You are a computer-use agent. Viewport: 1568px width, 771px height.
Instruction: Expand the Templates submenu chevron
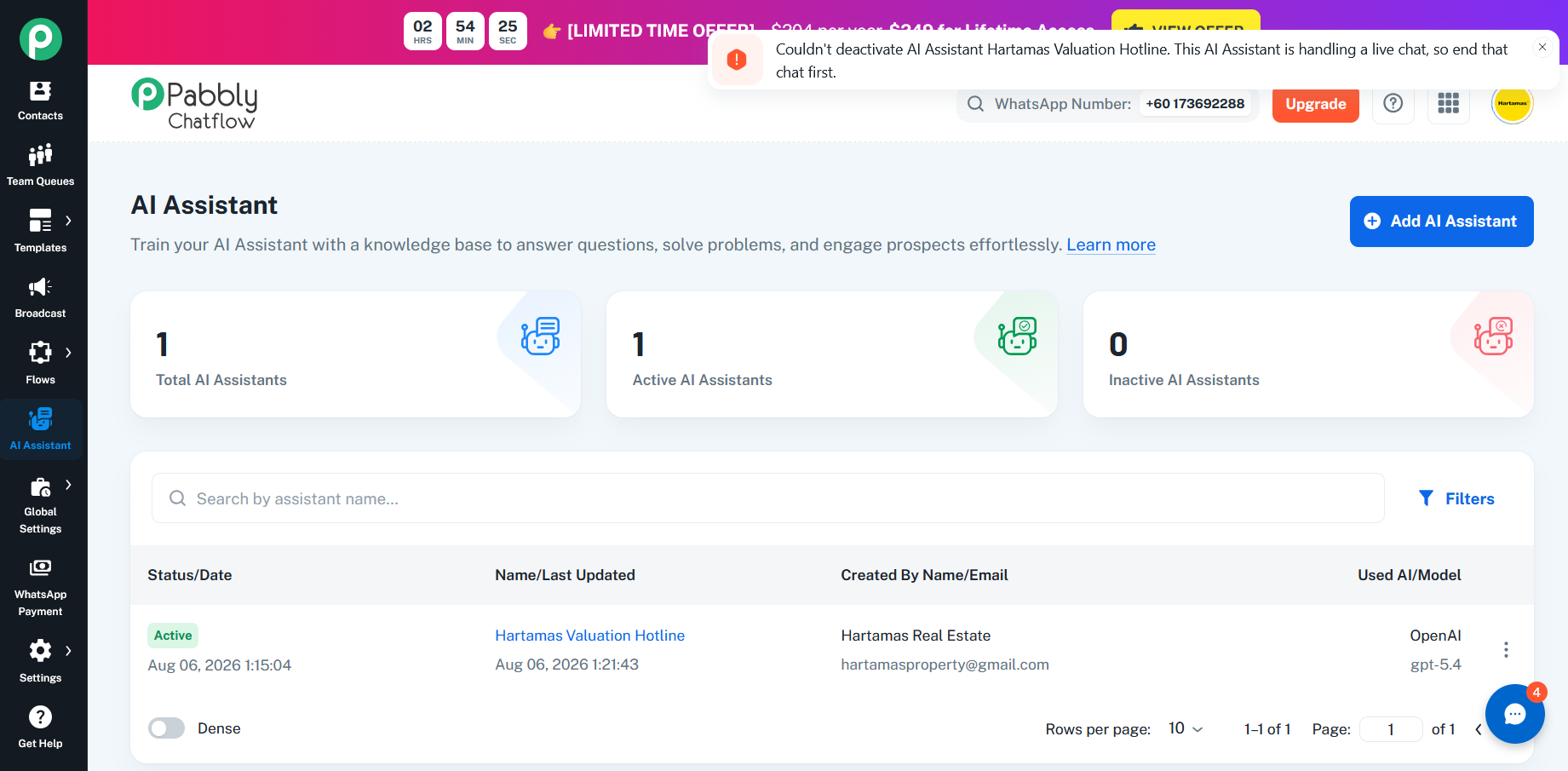(x=68, y=221)
